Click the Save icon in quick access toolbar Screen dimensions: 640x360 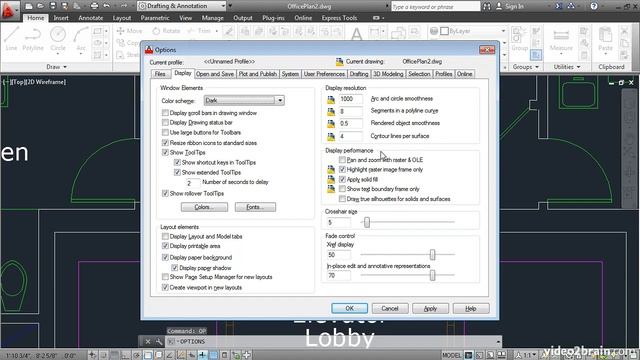click(53, 6)
